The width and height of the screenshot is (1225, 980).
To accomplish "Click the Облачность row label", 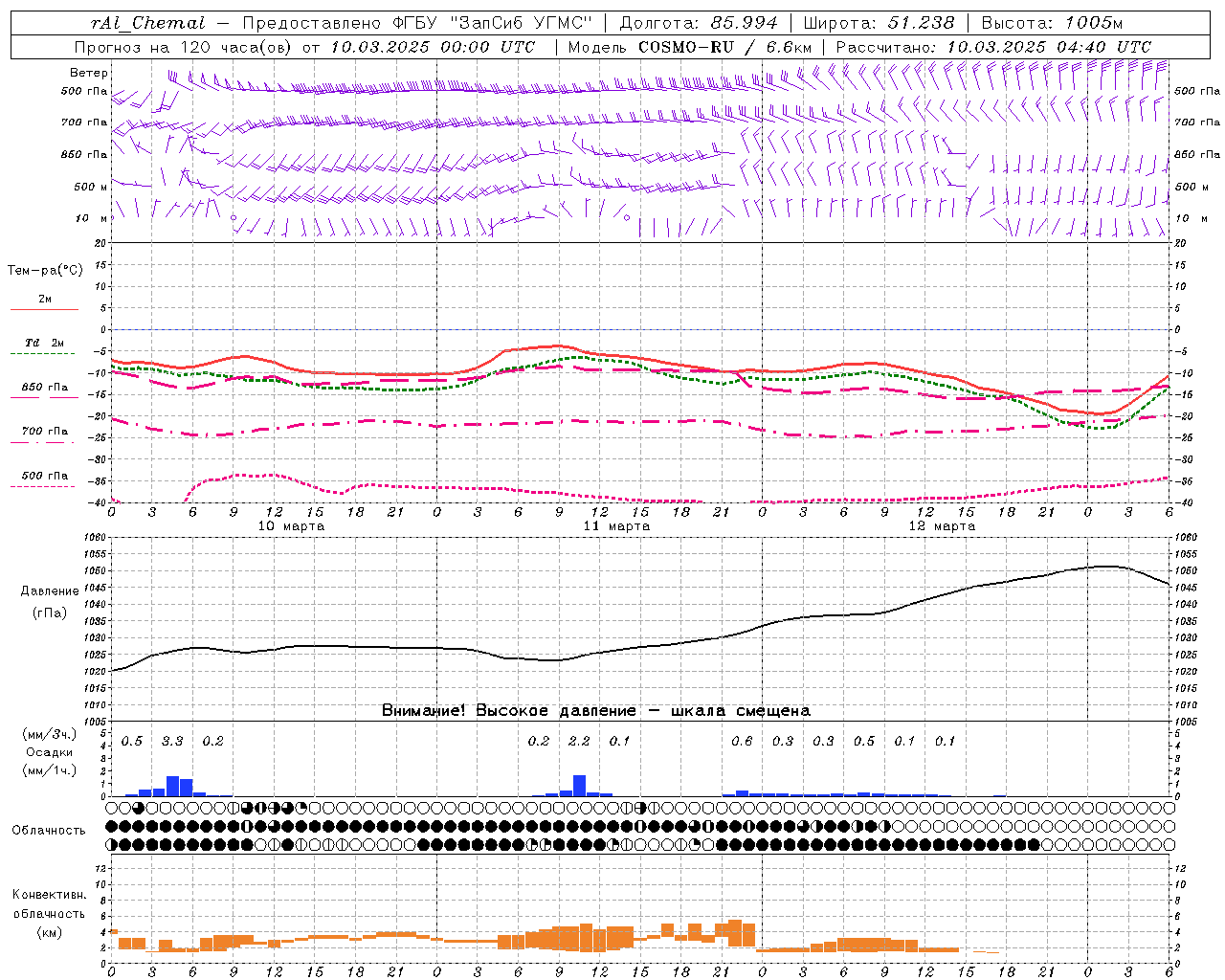I will click(x=49, y=830).
